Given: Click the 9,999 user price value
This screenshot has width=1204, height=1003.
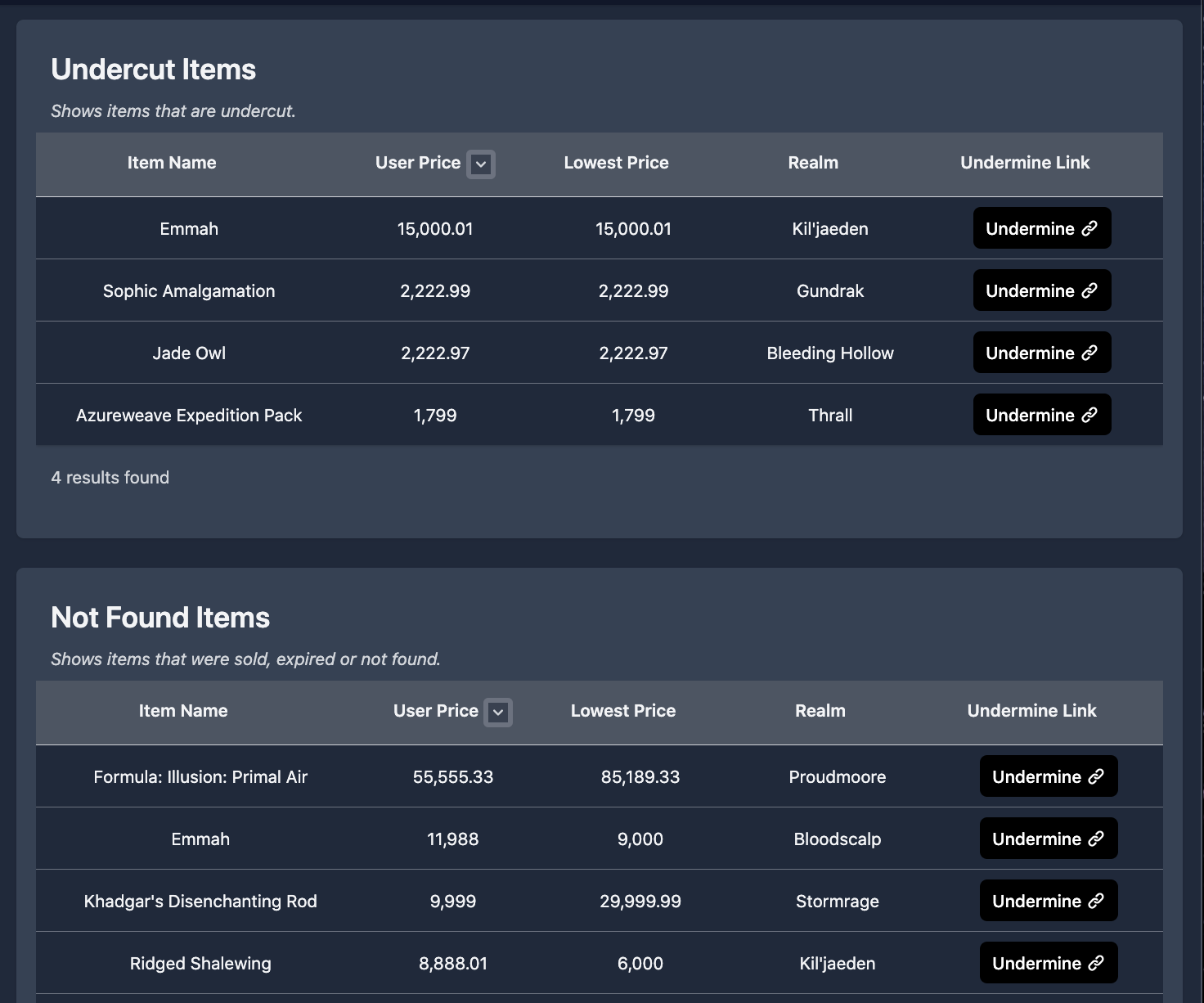Looking at the screenshot, I should pyautogui.click(x=453, y=902).
